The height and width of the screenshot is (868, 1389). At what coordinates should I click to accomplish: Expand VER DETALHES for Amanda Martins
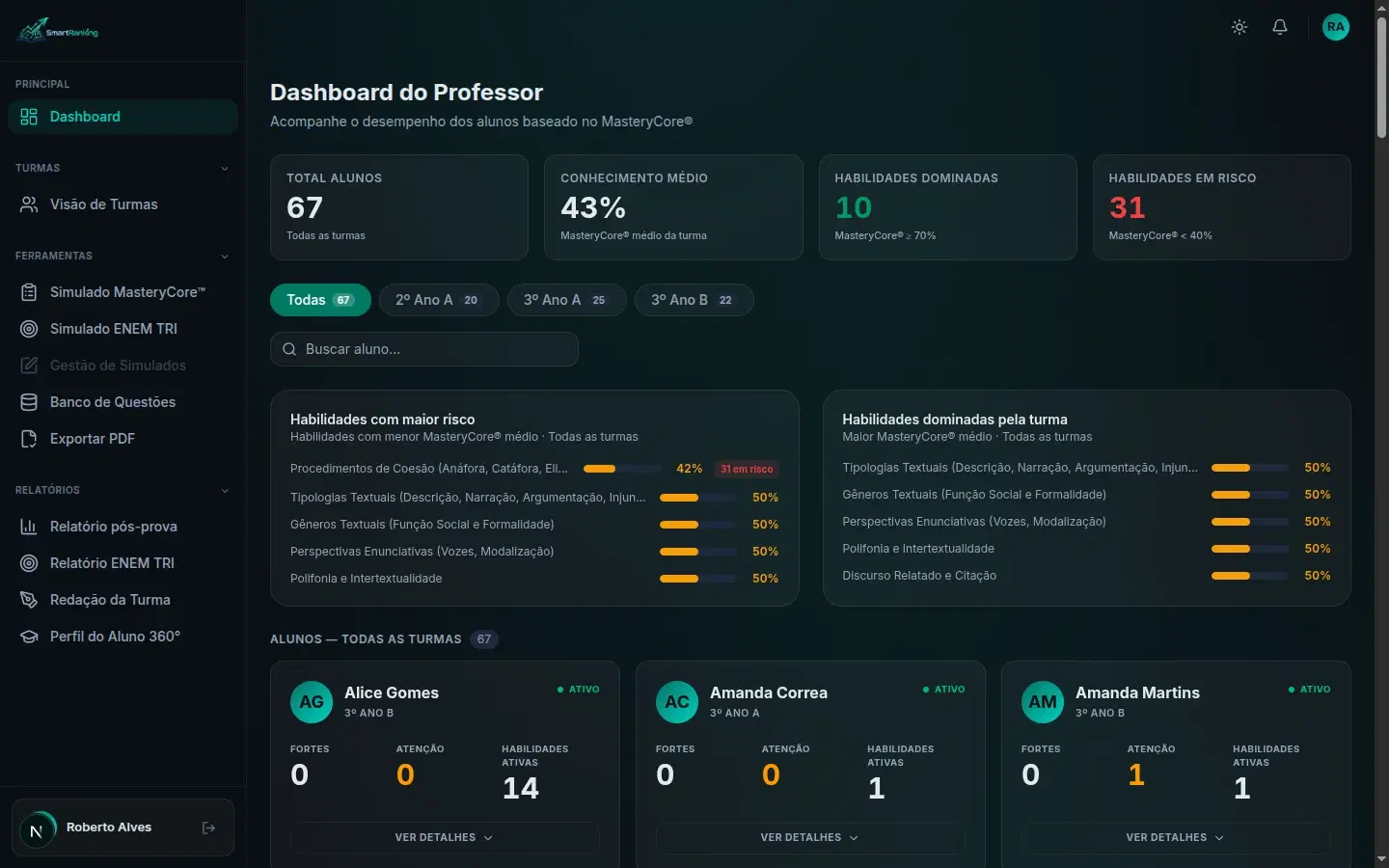[1176, 837]
